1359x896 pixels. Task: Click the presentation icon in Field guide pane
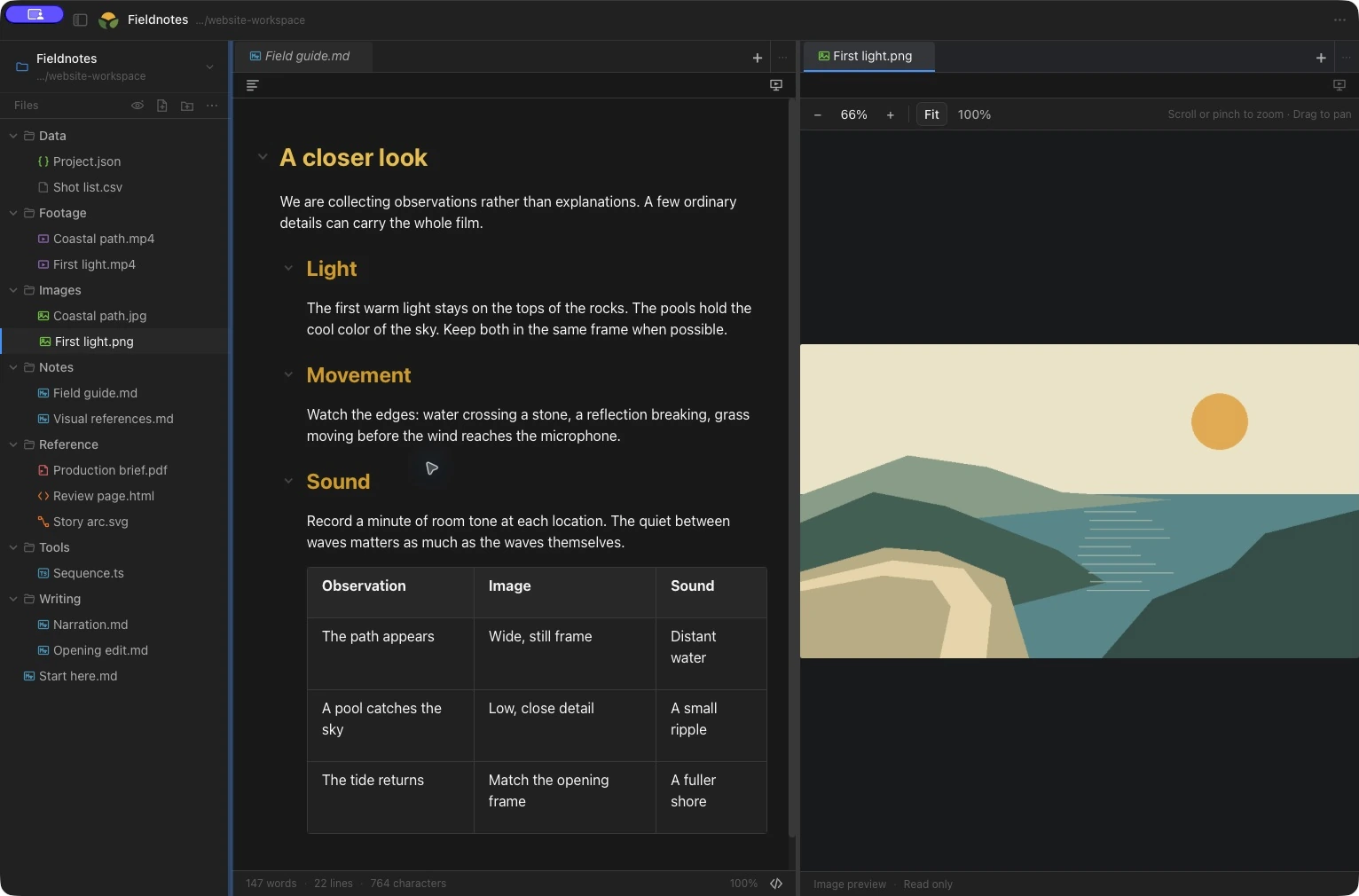pos(776,85)
